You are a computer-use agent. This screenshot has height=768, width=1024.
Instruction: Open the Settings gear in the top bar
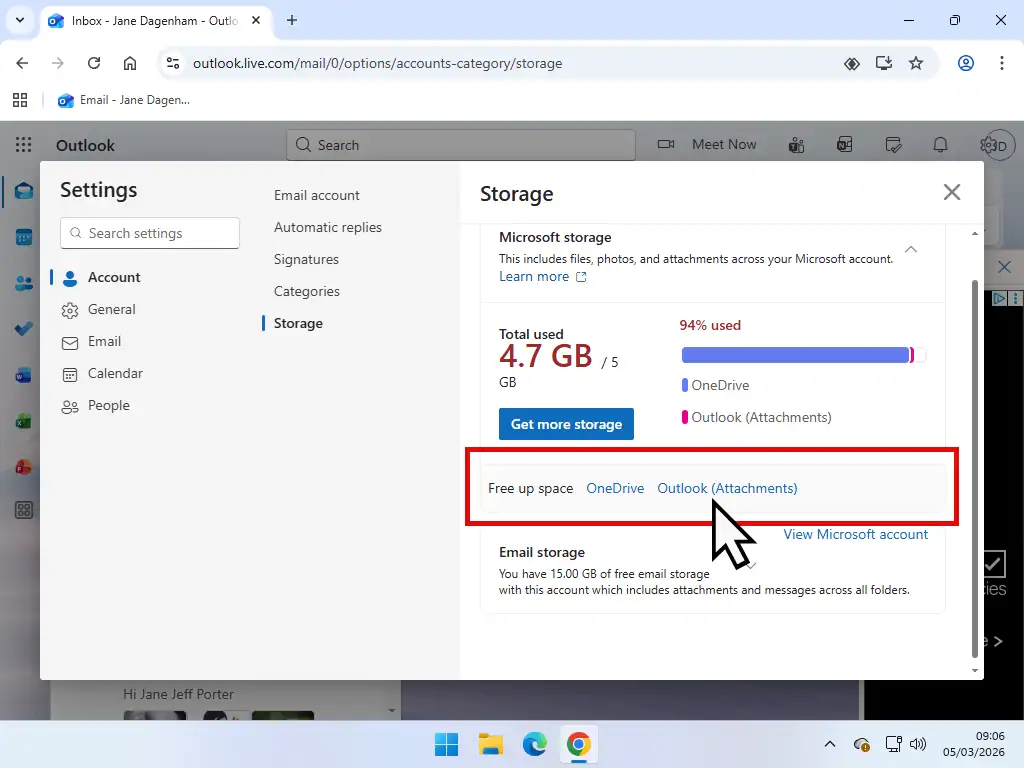988,144
